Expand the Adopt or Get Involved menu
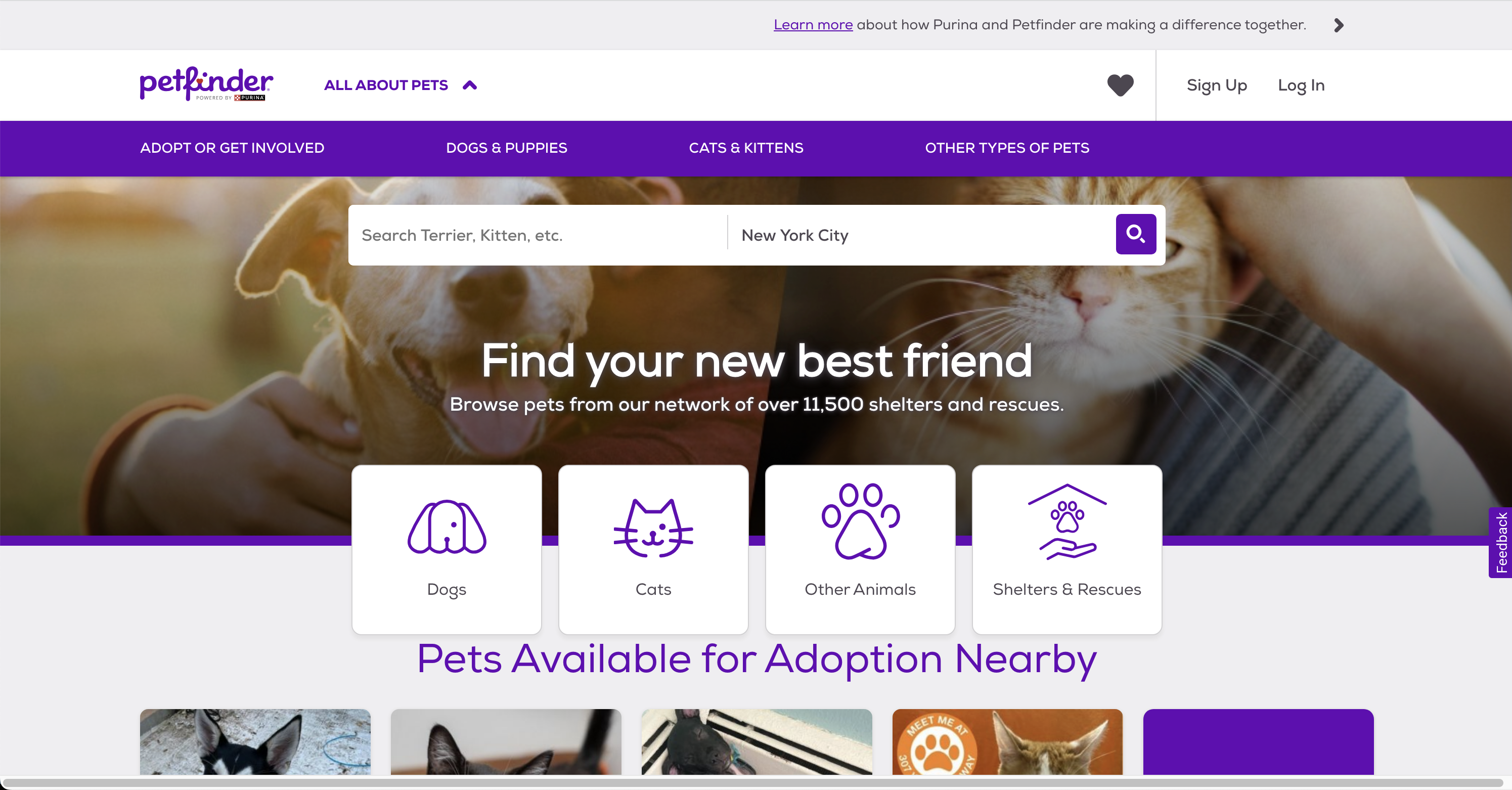The height and width of the screenshot is (790, 1512). (x=232, y=148)
